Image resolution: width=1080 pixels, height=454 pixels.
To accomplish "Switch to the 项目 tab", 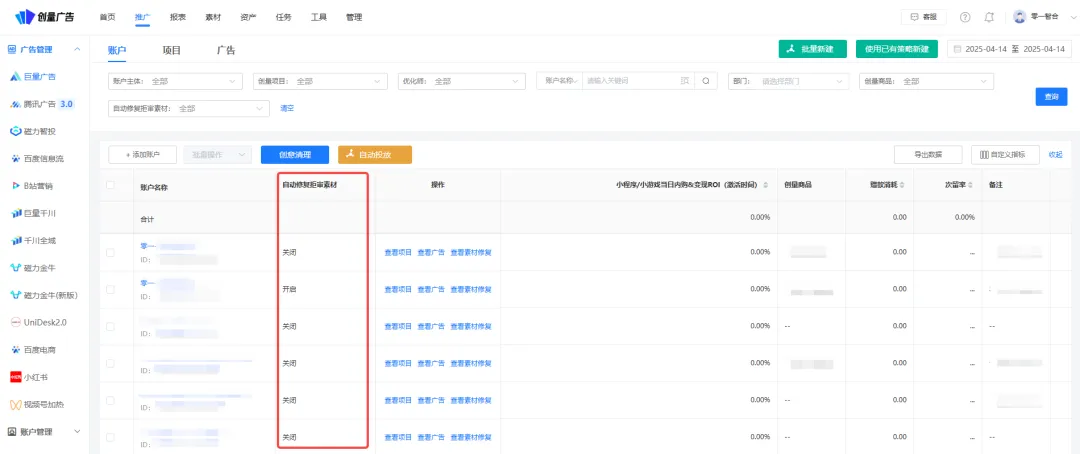I will click(x=172, y=49).
